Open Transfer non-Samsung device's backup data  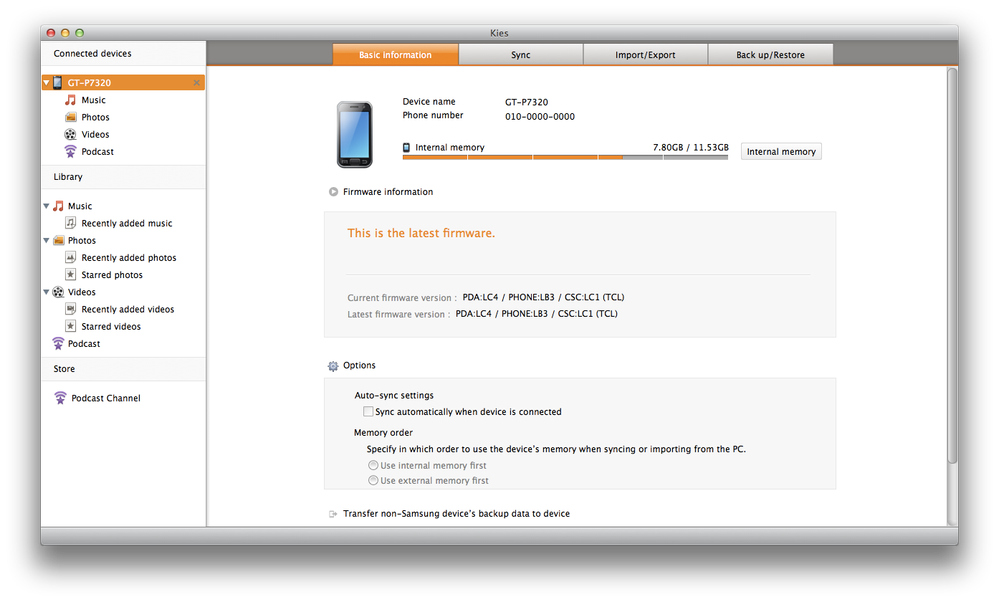coord(456,514)
